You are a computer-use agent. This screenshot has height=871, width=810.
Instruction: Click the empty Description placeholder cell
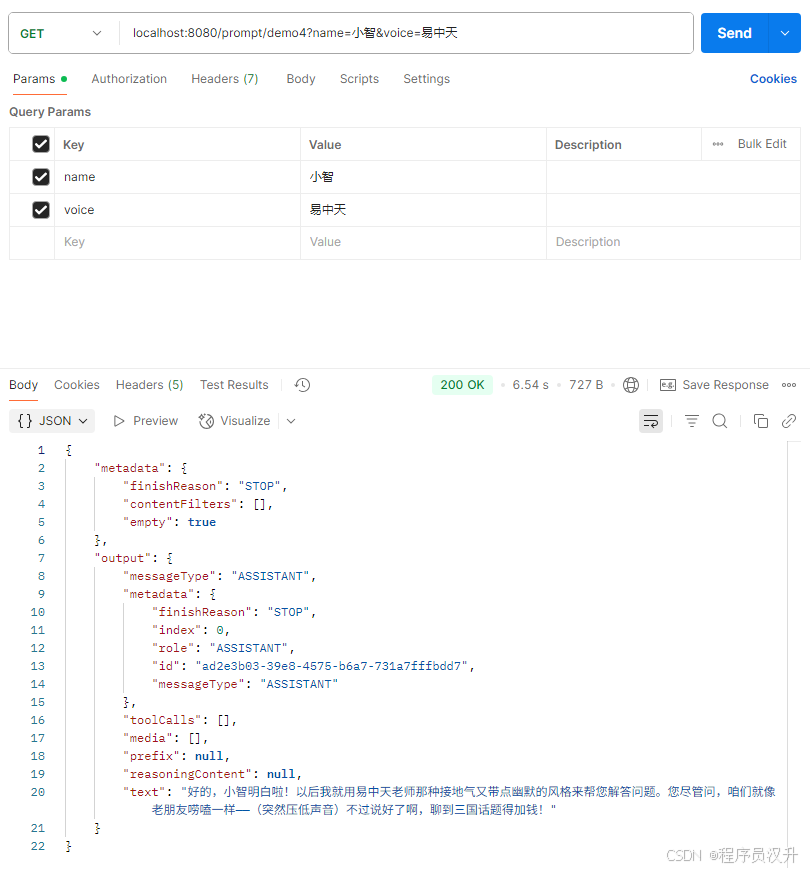click(x=673, y=243)
